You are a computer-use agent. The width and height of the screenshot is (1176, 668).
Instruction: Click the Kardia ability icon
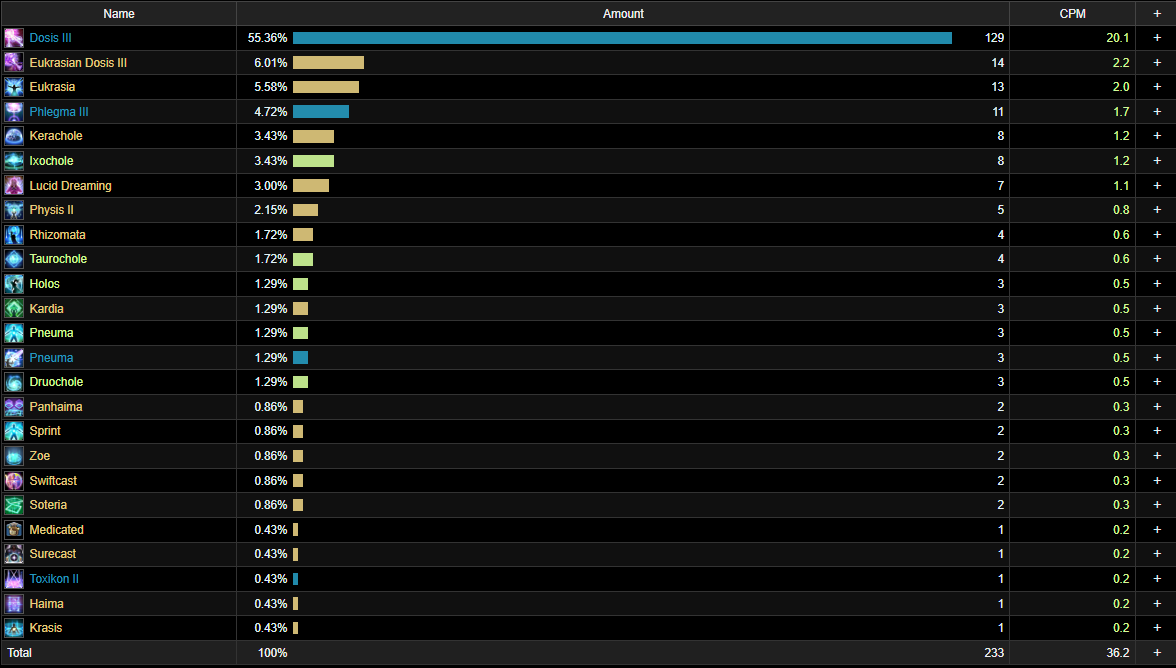(x=14, y=308)
